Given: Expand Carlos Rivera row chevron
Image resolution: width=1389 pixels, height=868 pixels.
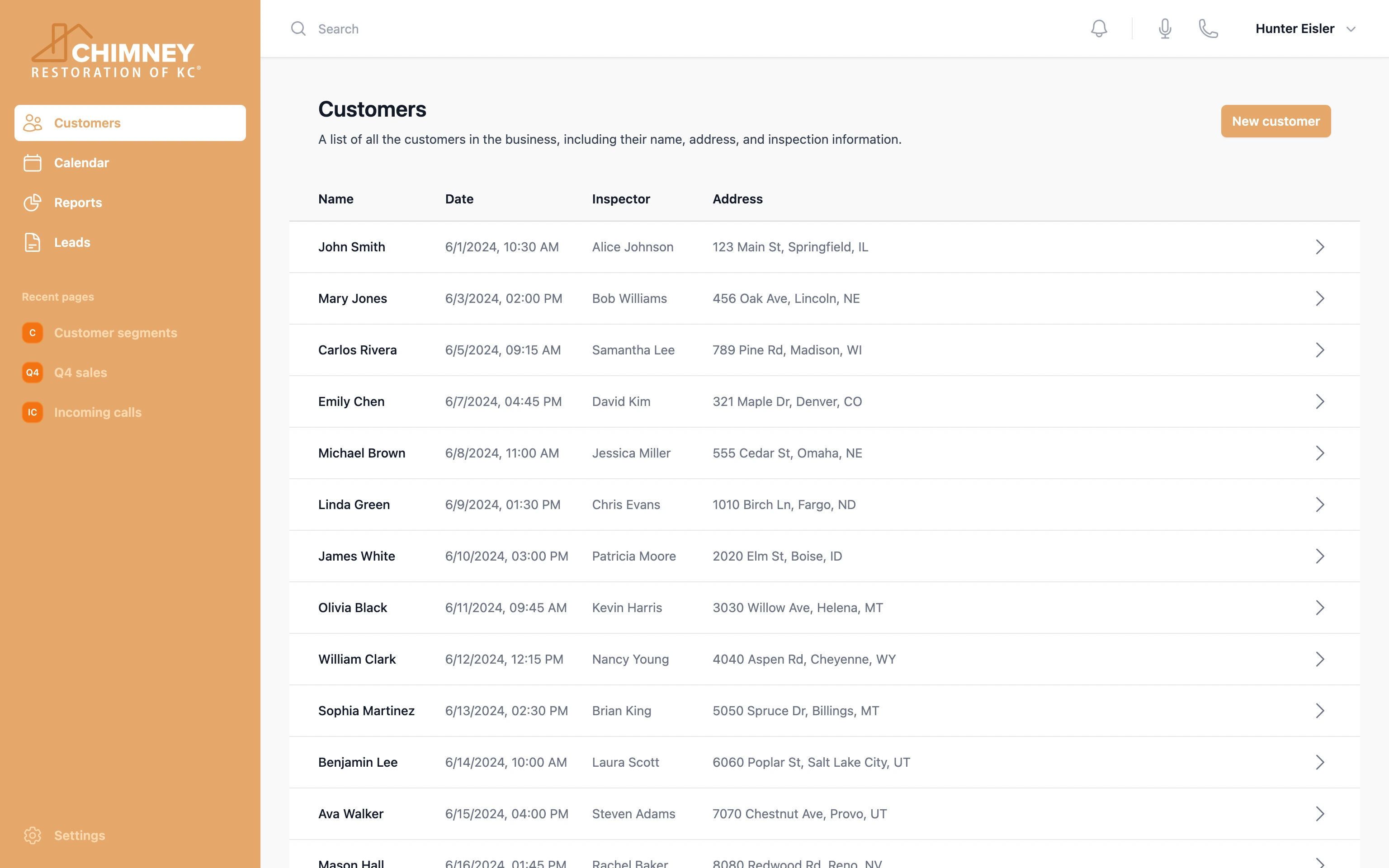Looking at the screenshot, I should 1319,350.
